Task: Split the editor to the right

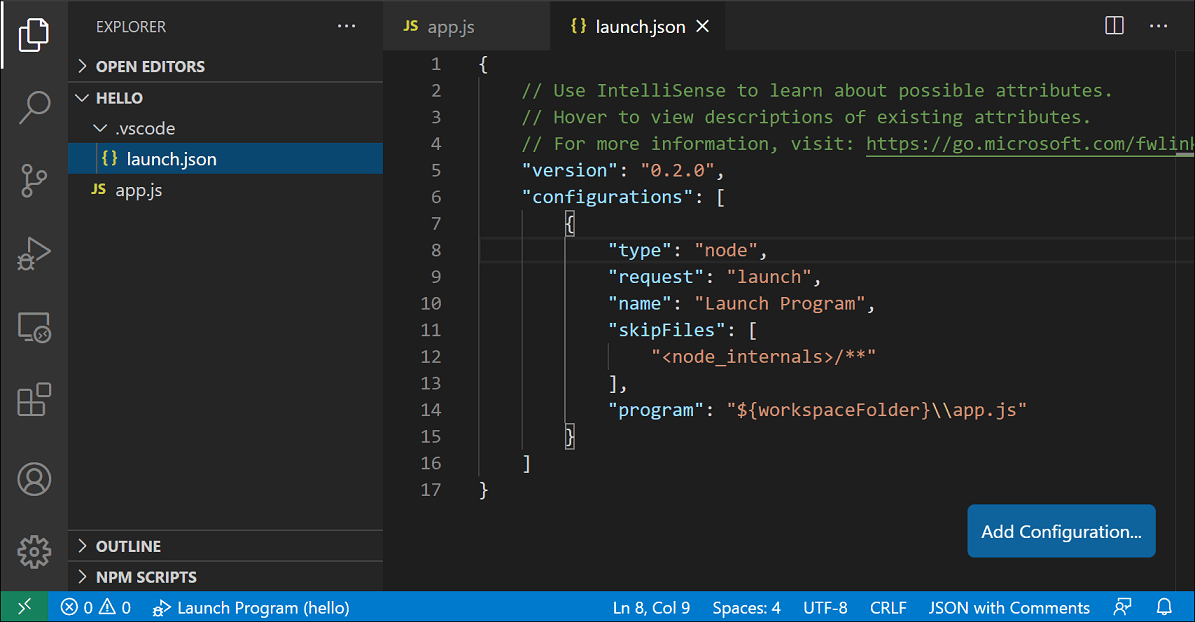Action: tap(1113, 25)
